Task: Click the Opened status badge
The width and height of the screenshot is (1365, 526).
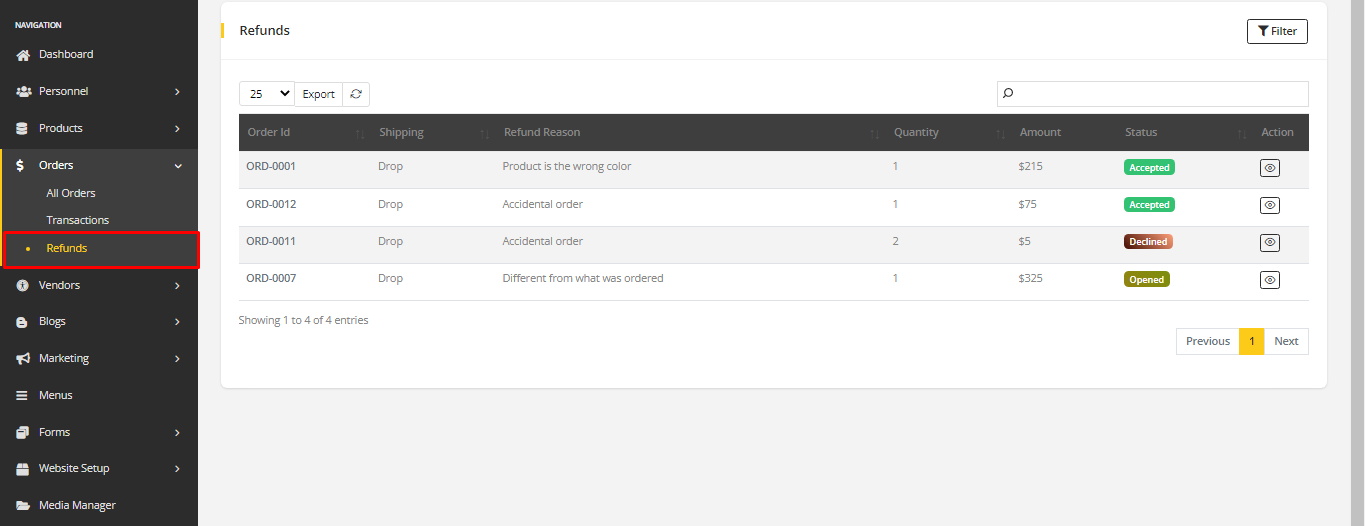Action: pyautogui.click(x=1147, y=280)
